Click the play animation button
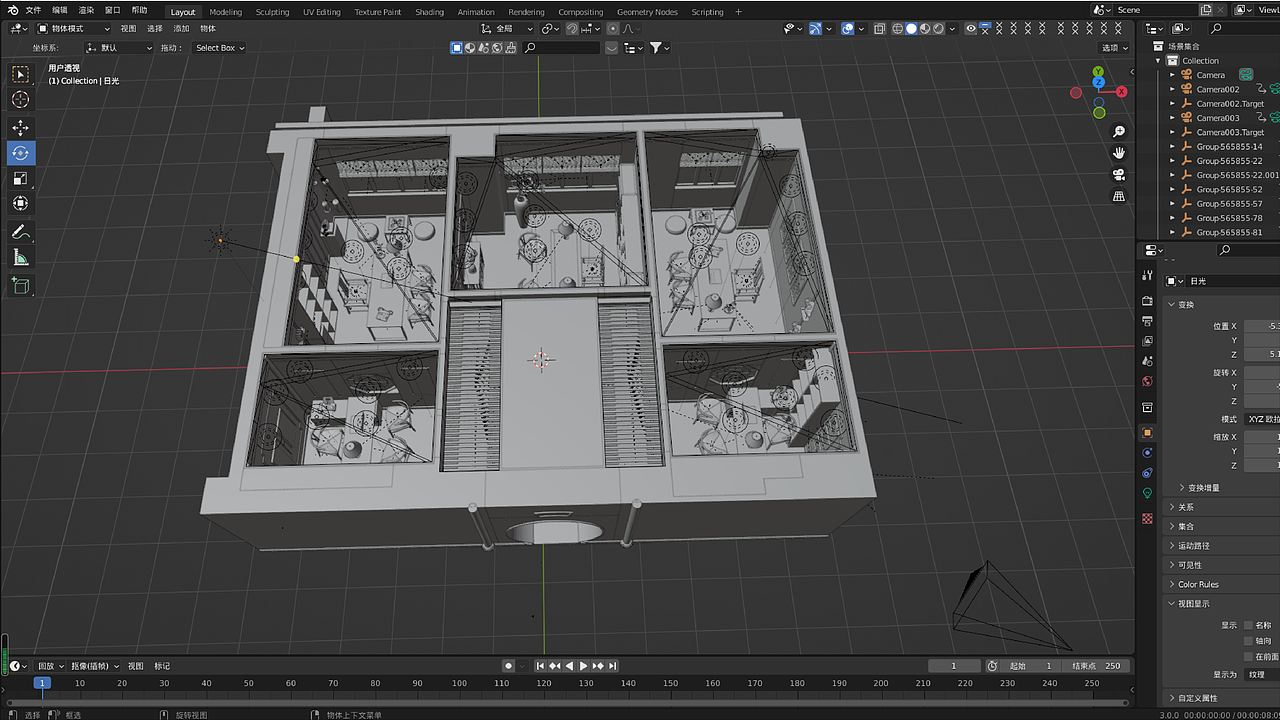Viewport: 1280px width, 720px height. coord(584,666)
